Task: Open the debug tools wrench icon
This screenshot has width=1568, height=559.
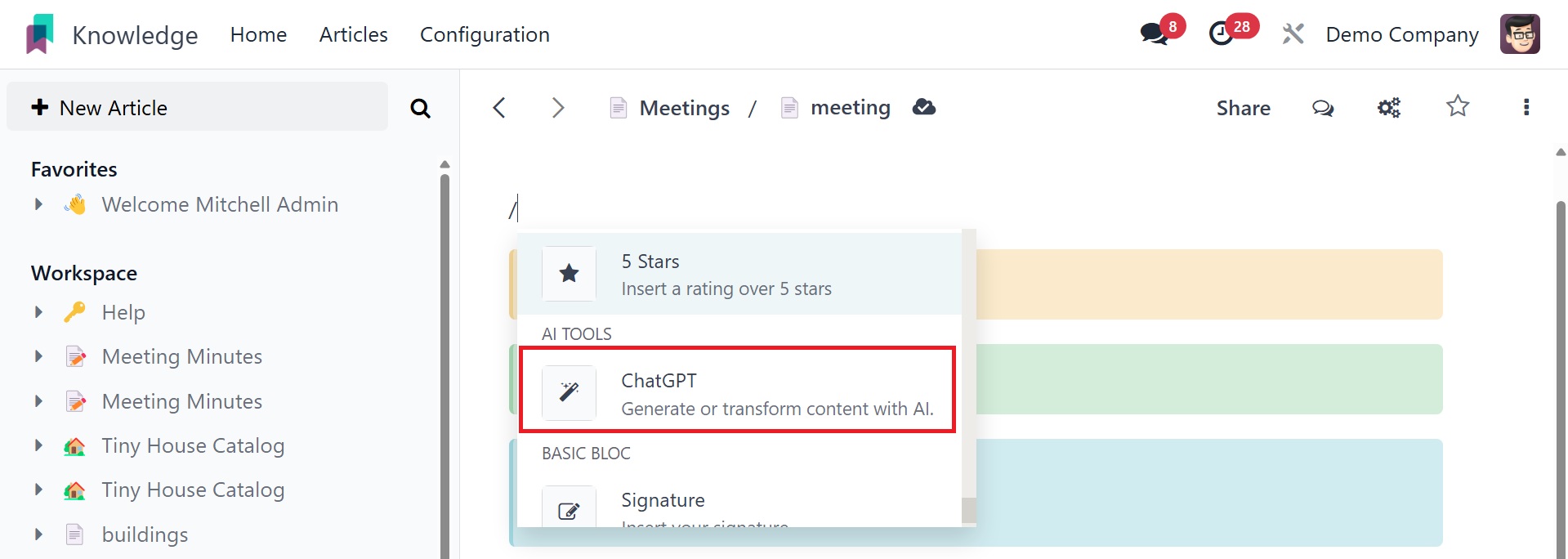Action: tap(1293, 34)
